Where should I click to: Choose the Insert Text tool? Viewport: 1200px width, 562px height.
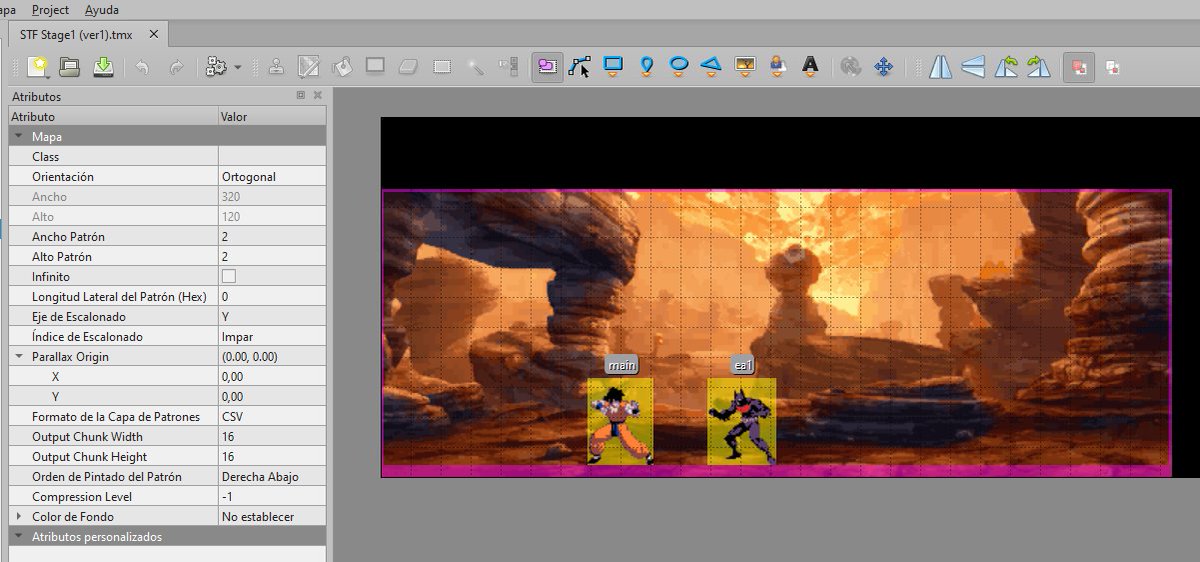[x=810, y=67]
